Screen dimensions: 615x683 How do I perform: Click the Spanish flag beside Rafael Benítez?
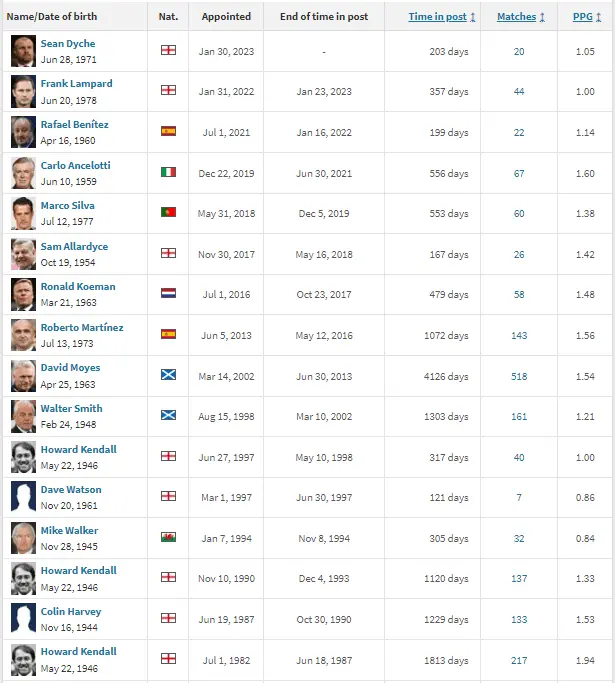click(168, 132)
